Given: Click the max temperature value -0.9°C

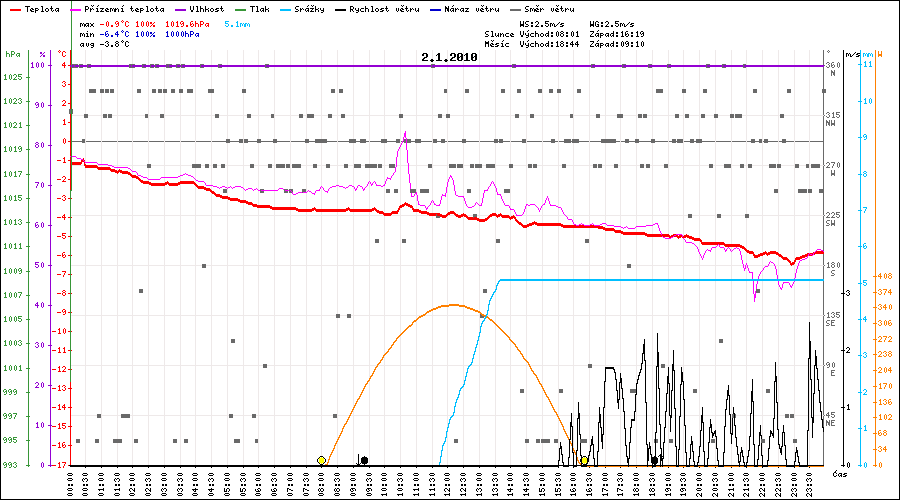Looking at the screenshot, I should 120,23.
